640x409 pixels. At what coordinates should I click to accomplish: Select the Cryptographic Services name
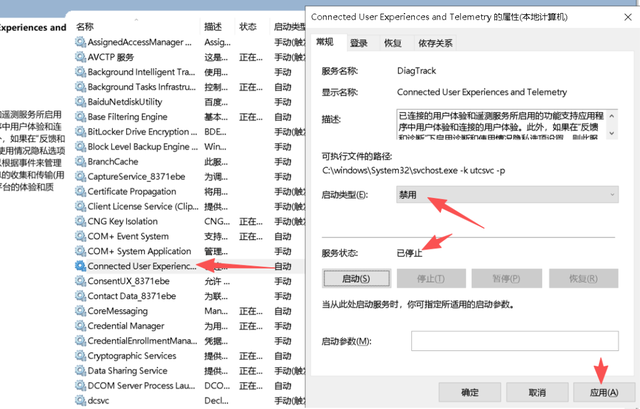click(x=132, y=356)
